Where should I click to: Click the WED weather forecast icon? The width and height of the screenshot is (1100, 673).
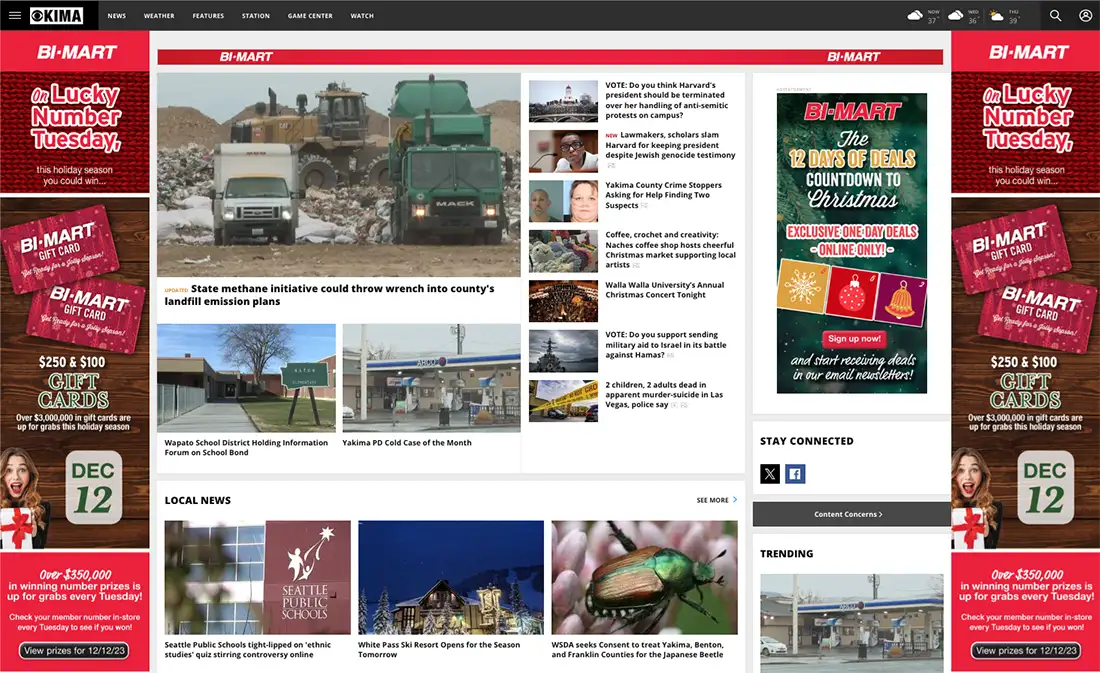tap(955, 15)
